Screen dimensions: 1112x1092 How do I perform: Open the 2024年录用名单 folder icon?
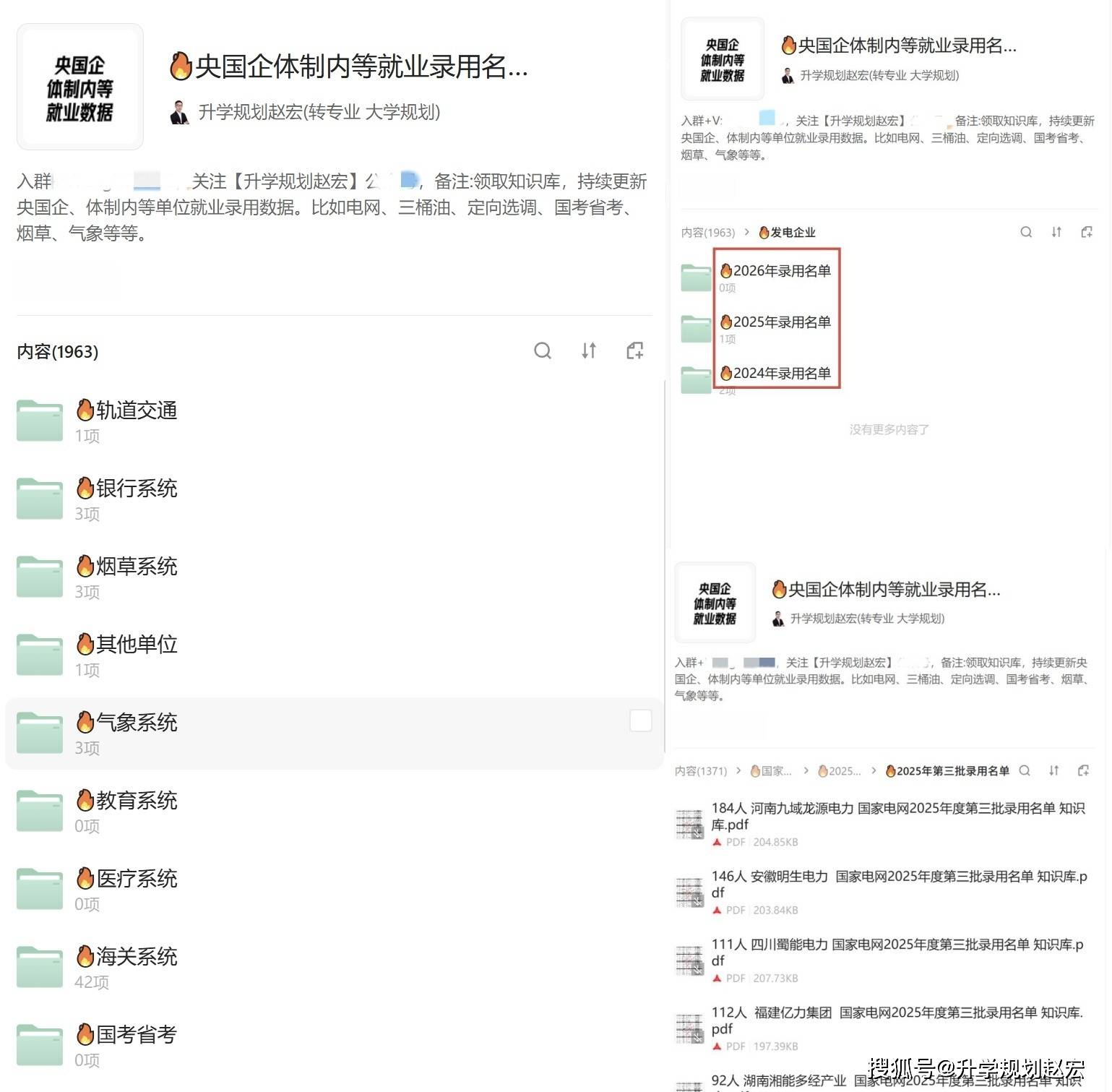coord(697,380)
